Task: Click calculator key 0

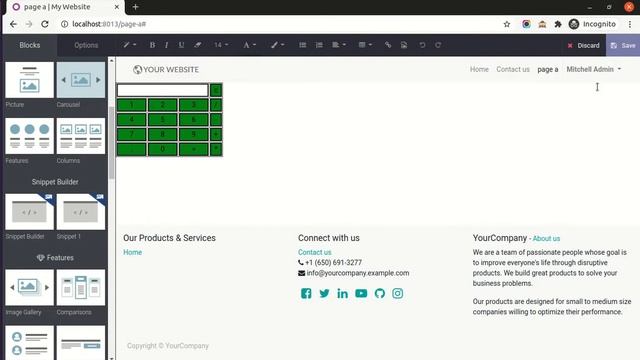Action: (x=162, y=149)
